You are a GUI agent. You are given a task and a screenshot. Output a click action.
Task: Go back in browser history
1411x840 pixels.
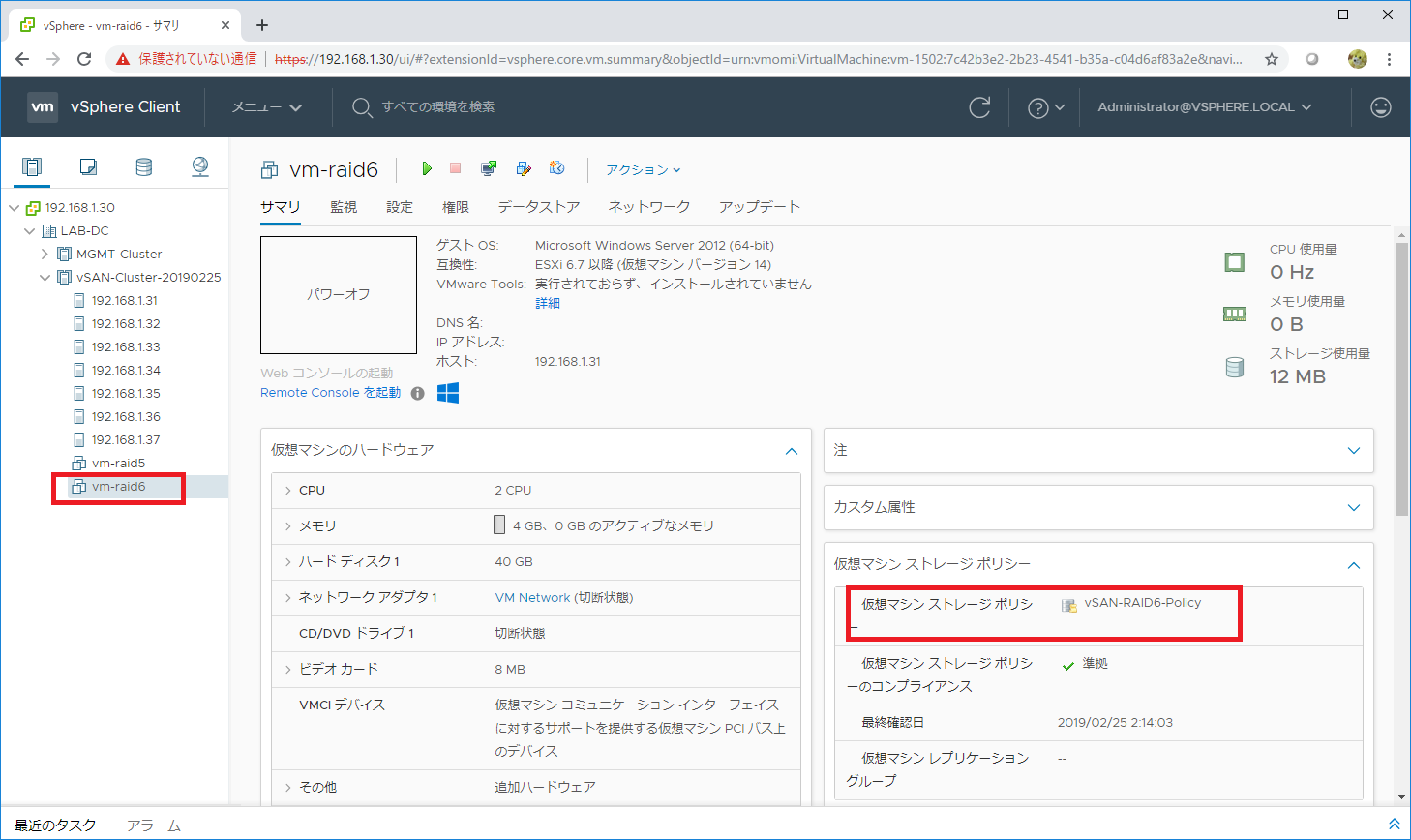22,59
